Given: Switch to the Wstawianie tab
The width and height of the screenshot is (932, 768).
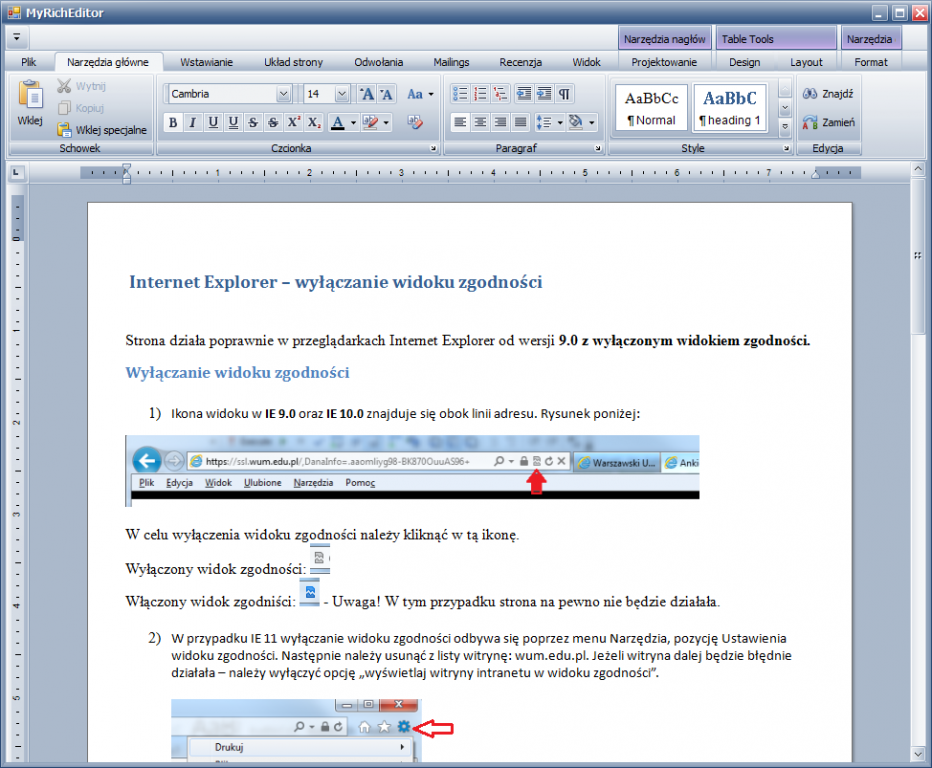Looking at the screenshot, I should (x=206, y=62).
